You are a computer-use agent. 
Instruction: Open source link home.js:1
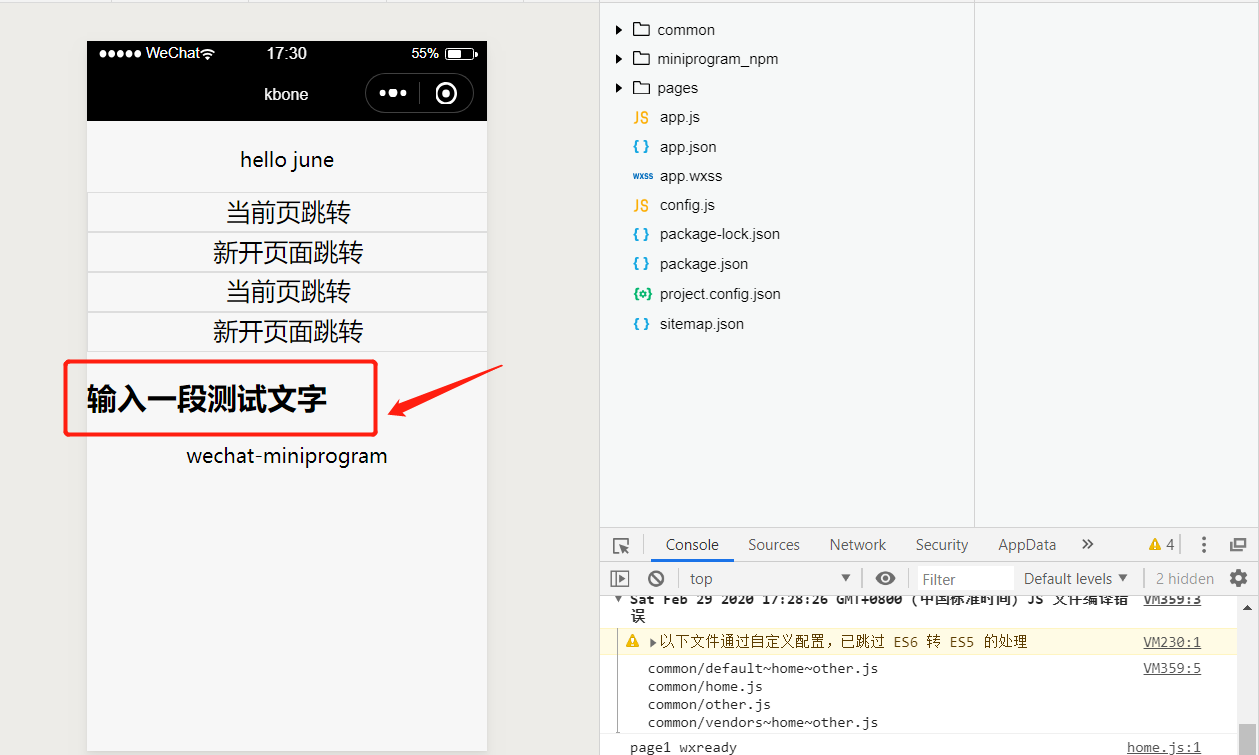pos(1164,747)
